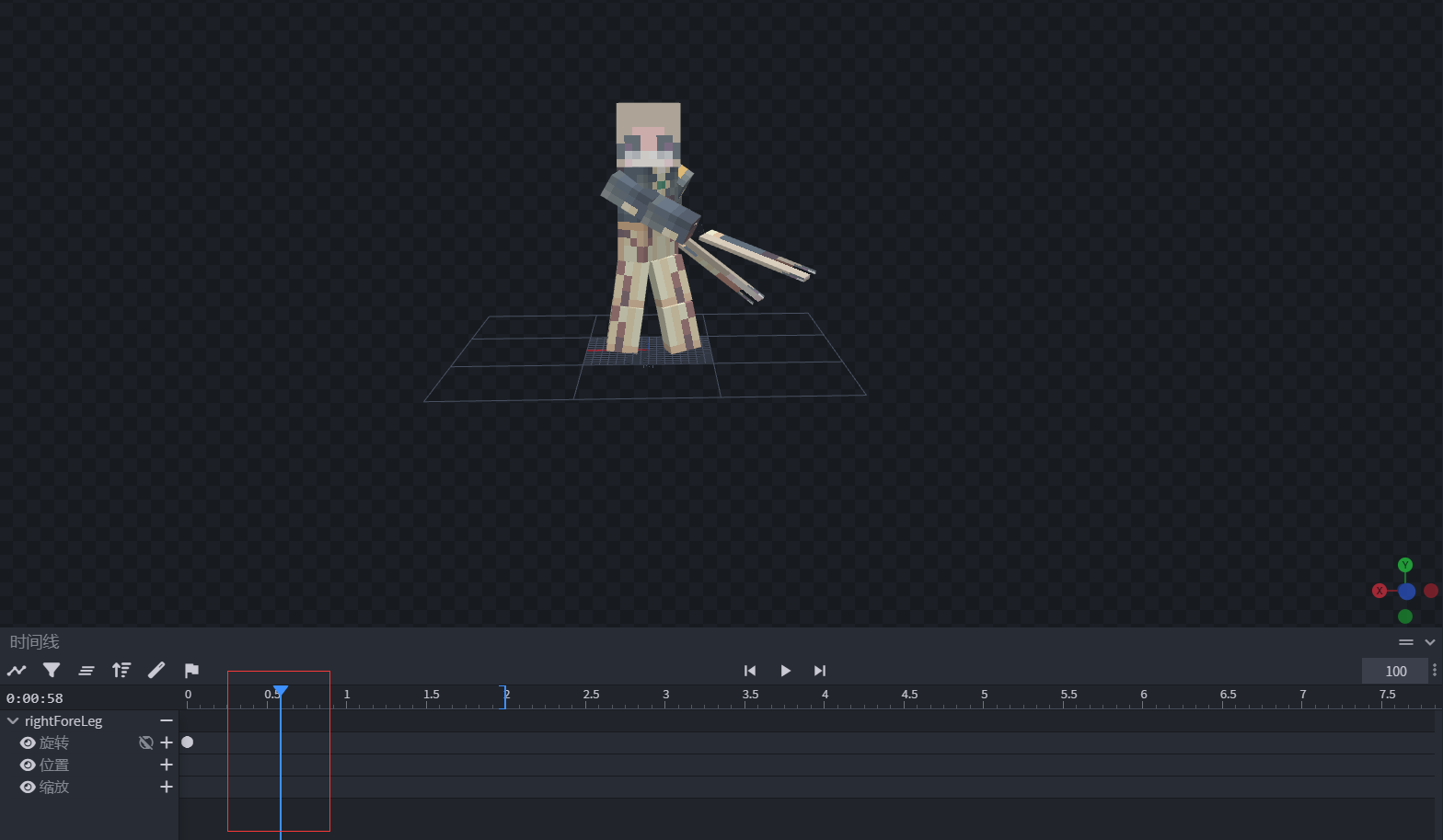
Task: Jump to the animation end
Action: point(820,671)
